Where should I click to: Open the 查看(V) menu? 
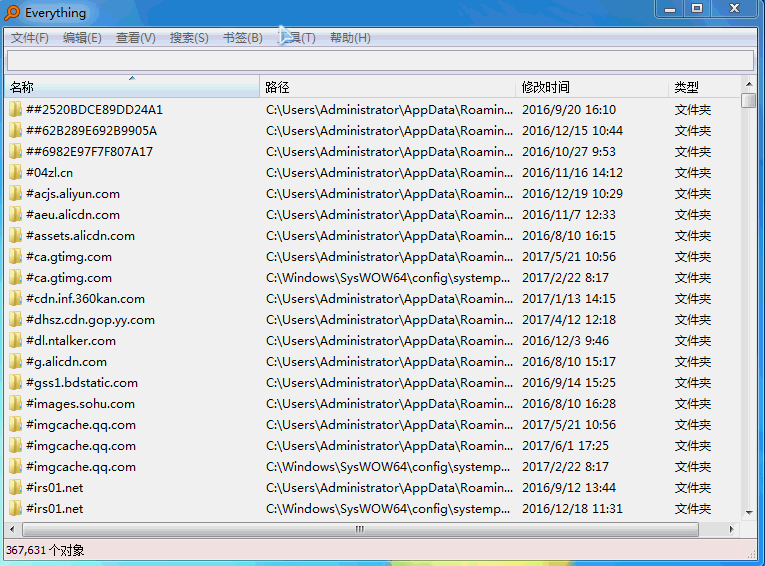tap(136, 38)
